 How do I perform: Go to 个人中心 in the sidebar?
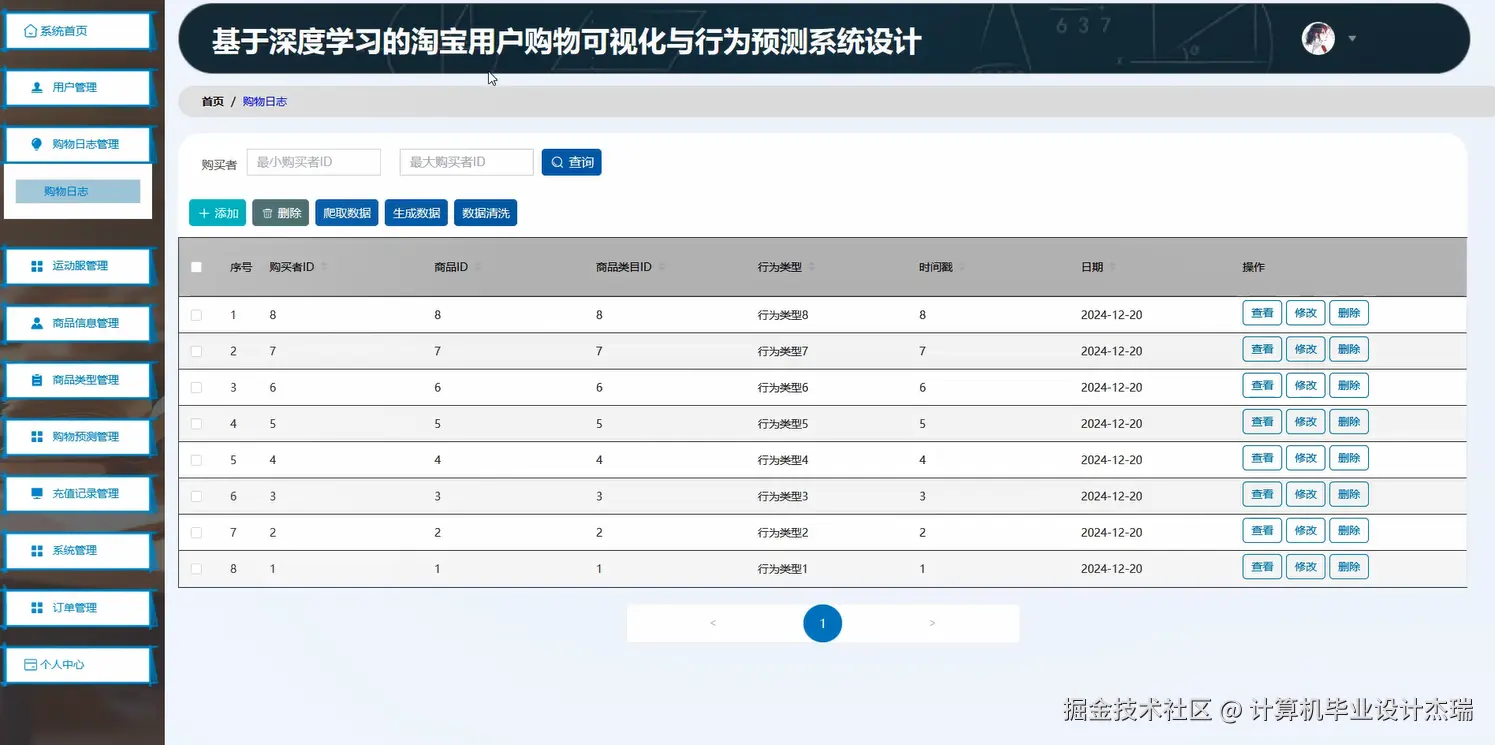click(x=77, y=665)
